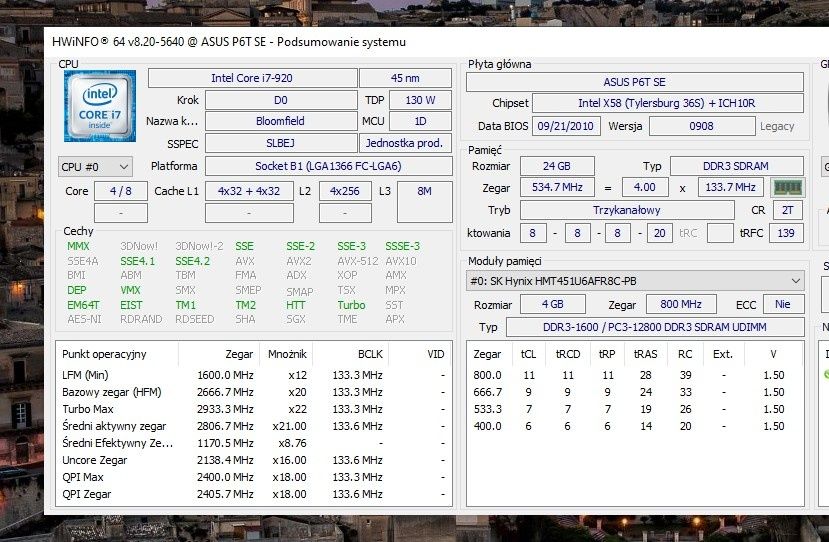
Task: Open the CPU #0 selector dropdown
Action: pyautogui.click(x=95, y=167)
